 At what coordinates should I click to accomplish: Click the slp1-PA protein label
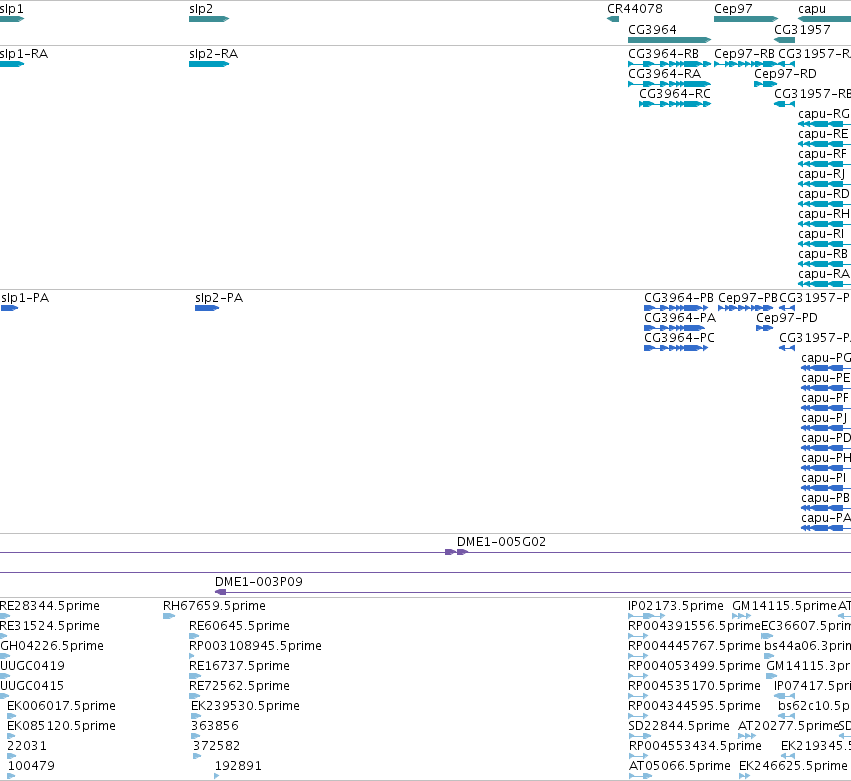coord(25,298)
